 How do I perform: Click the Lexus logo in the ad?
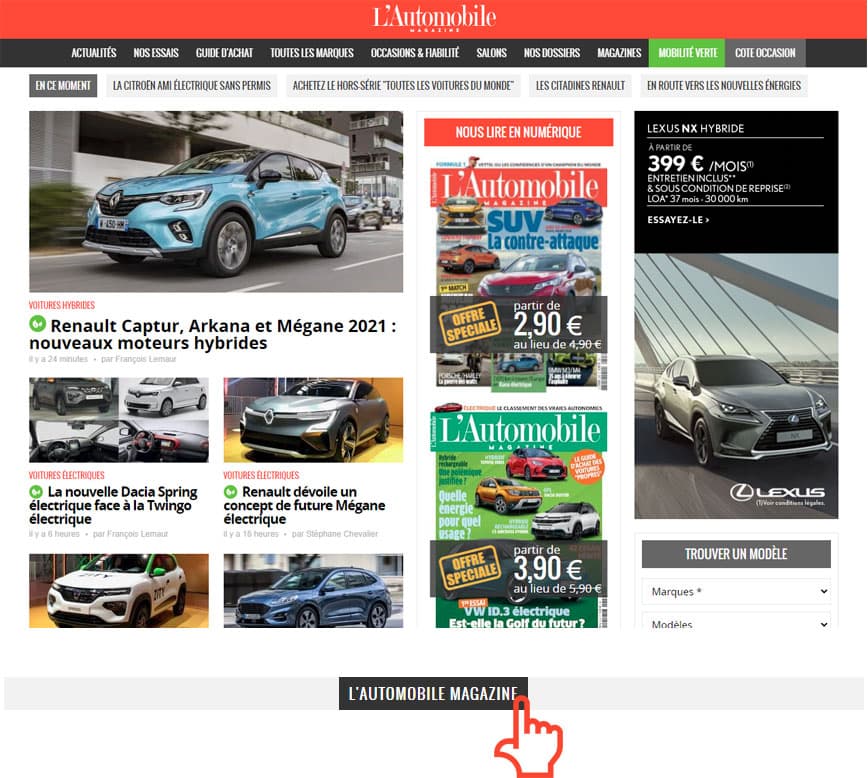coord(777,492)
